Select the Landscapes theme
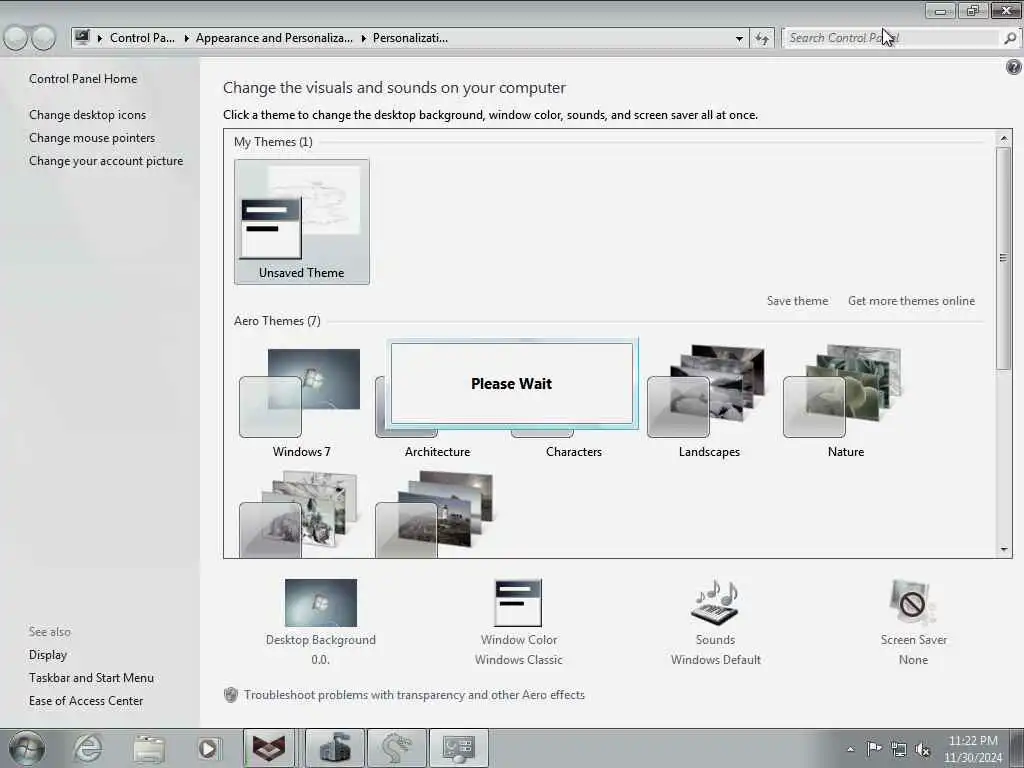1024x768 pixels. click(x=709, y=401)
